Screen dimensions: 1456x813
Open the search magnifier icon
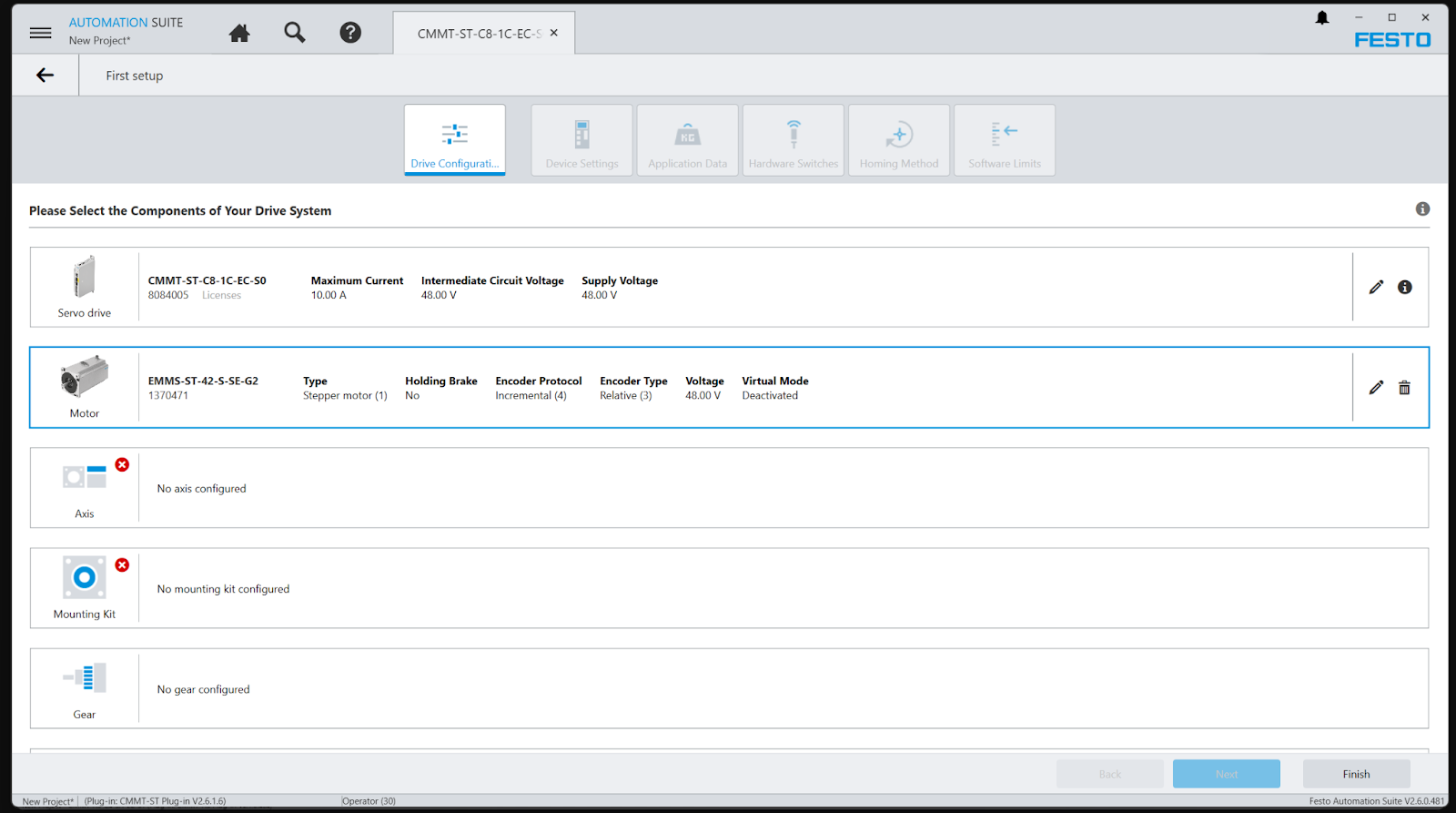click(295, 33)
